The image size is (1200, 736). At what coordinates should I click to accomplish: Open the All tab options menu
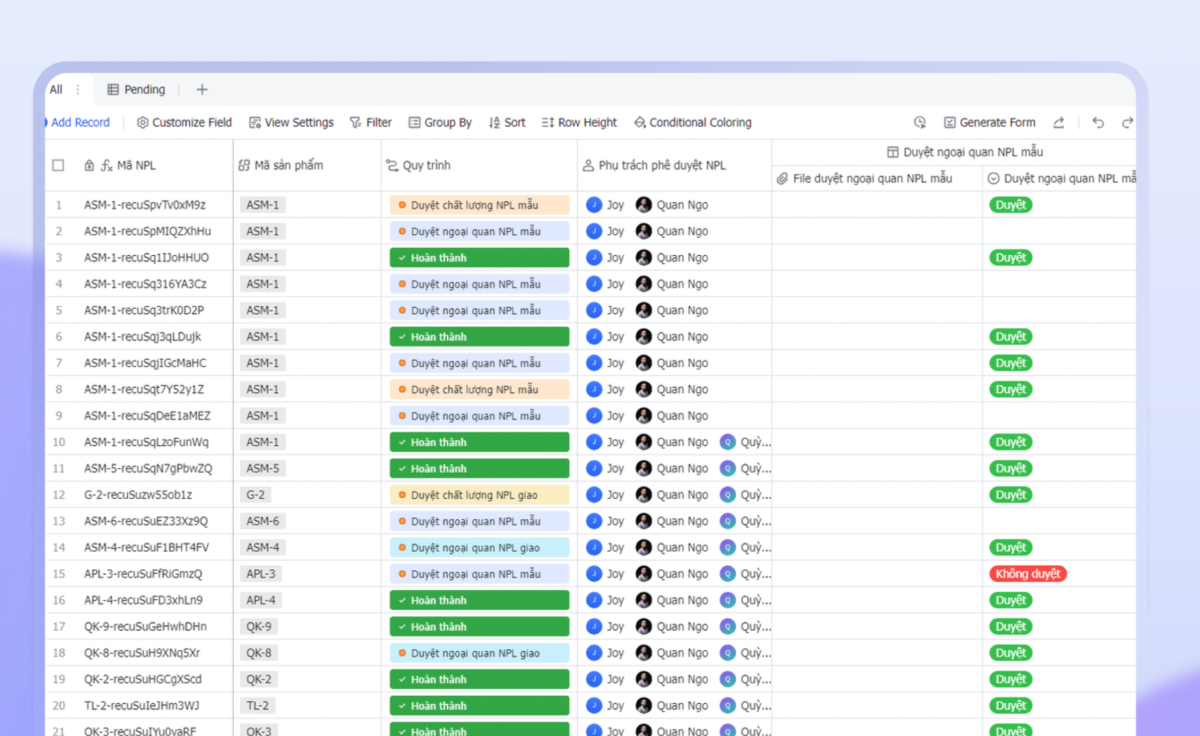coord(78,90)
